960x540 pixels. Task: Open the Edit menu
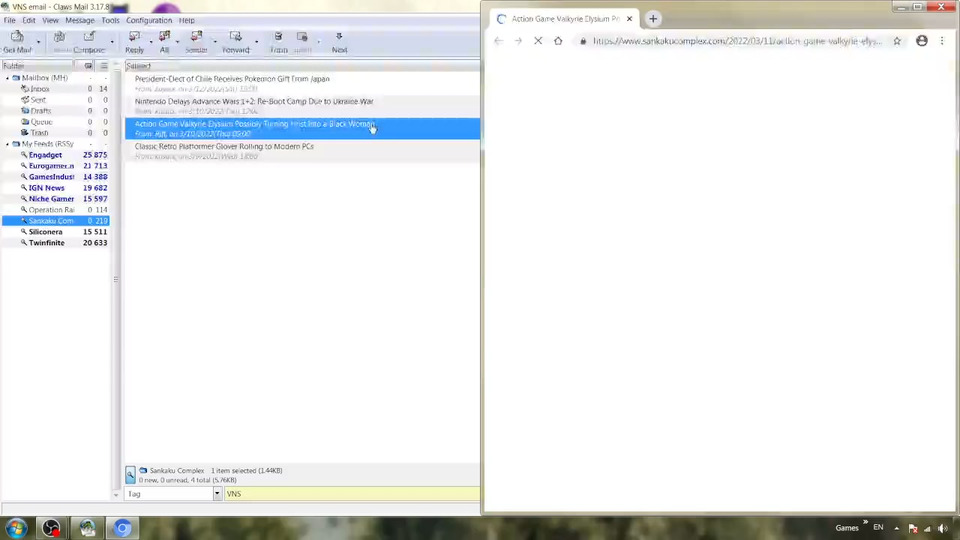(29, 20)
